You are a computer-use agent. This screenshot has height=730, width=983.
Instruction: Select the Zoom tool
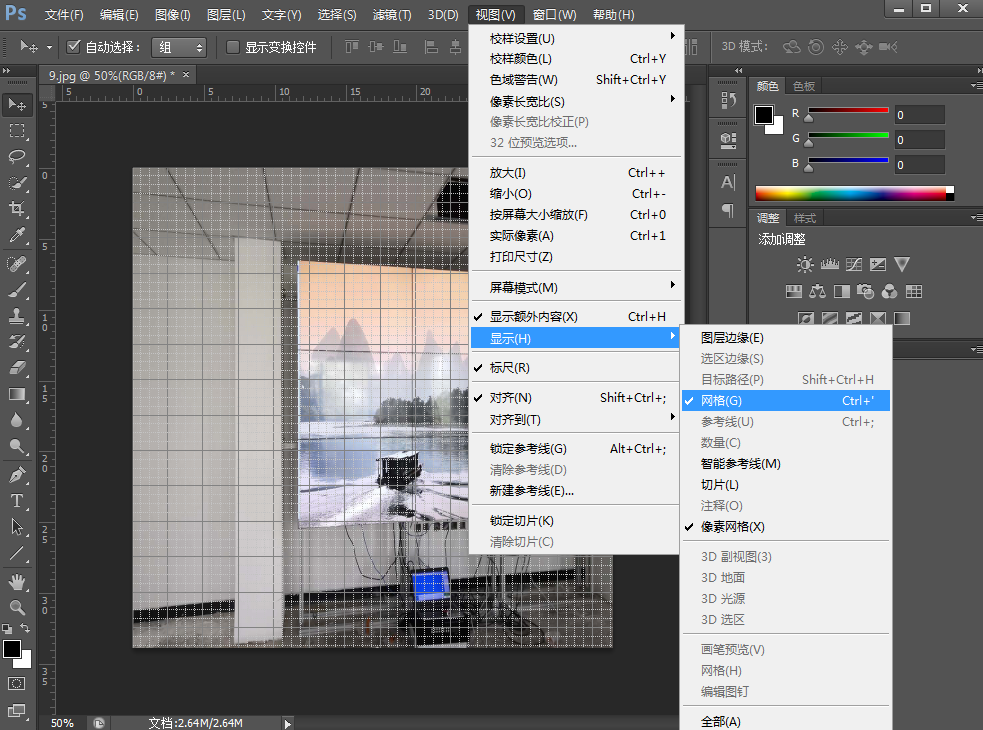[17, 608]
